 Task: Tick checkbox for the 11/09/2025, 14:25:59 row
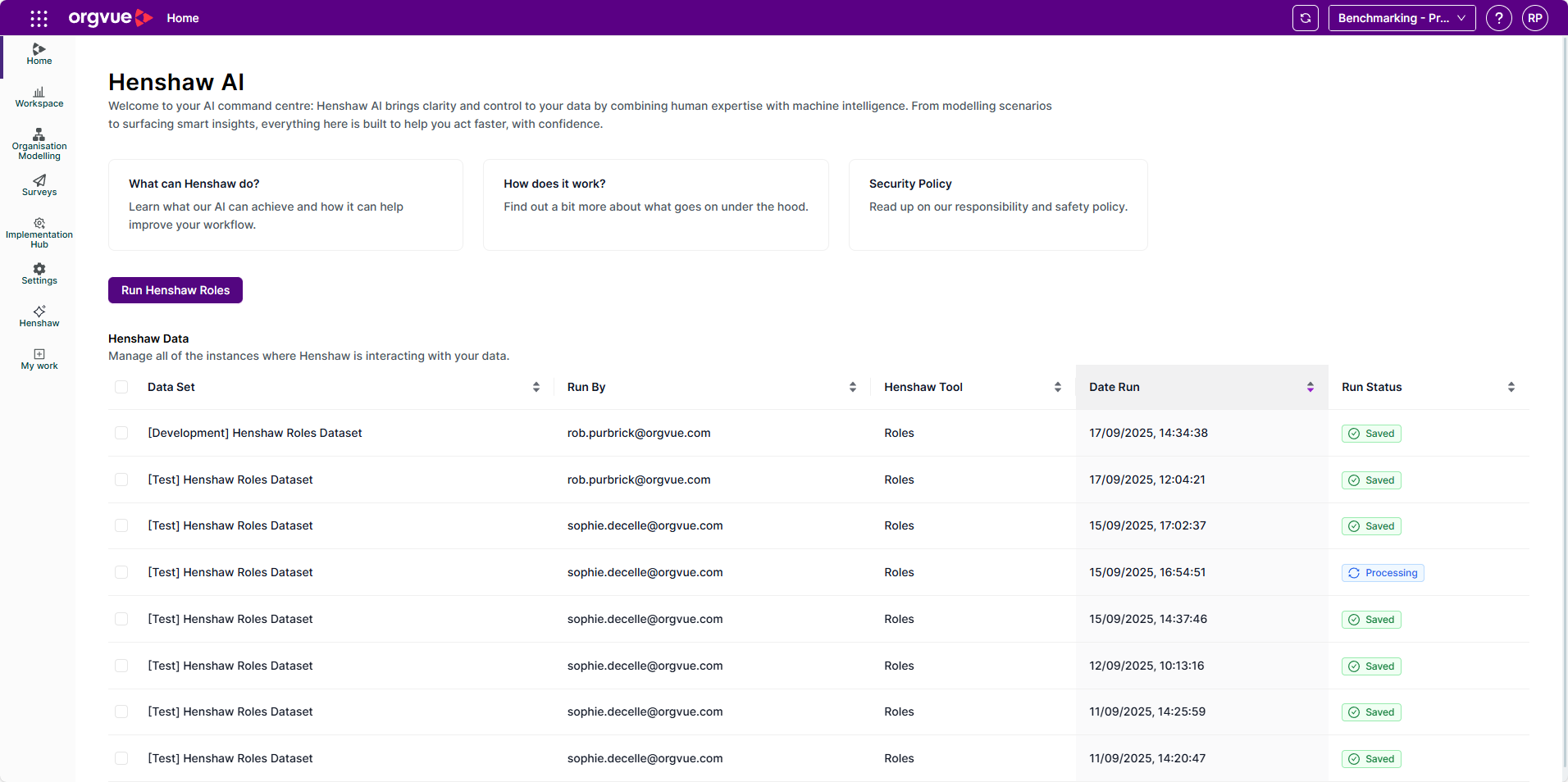(x=121, y=712)
